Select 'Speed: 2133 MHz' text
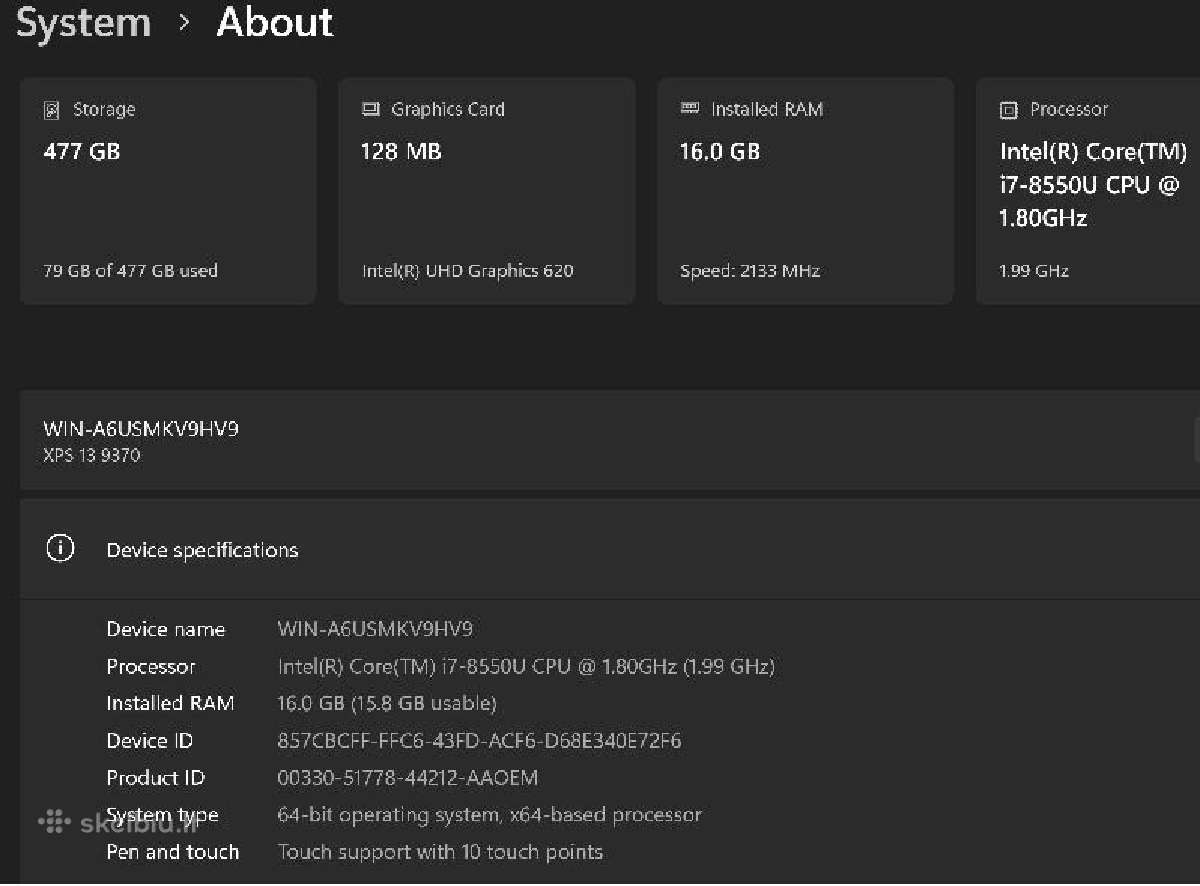This screenshot has width=1200, height=886. (x=751, y=271)
